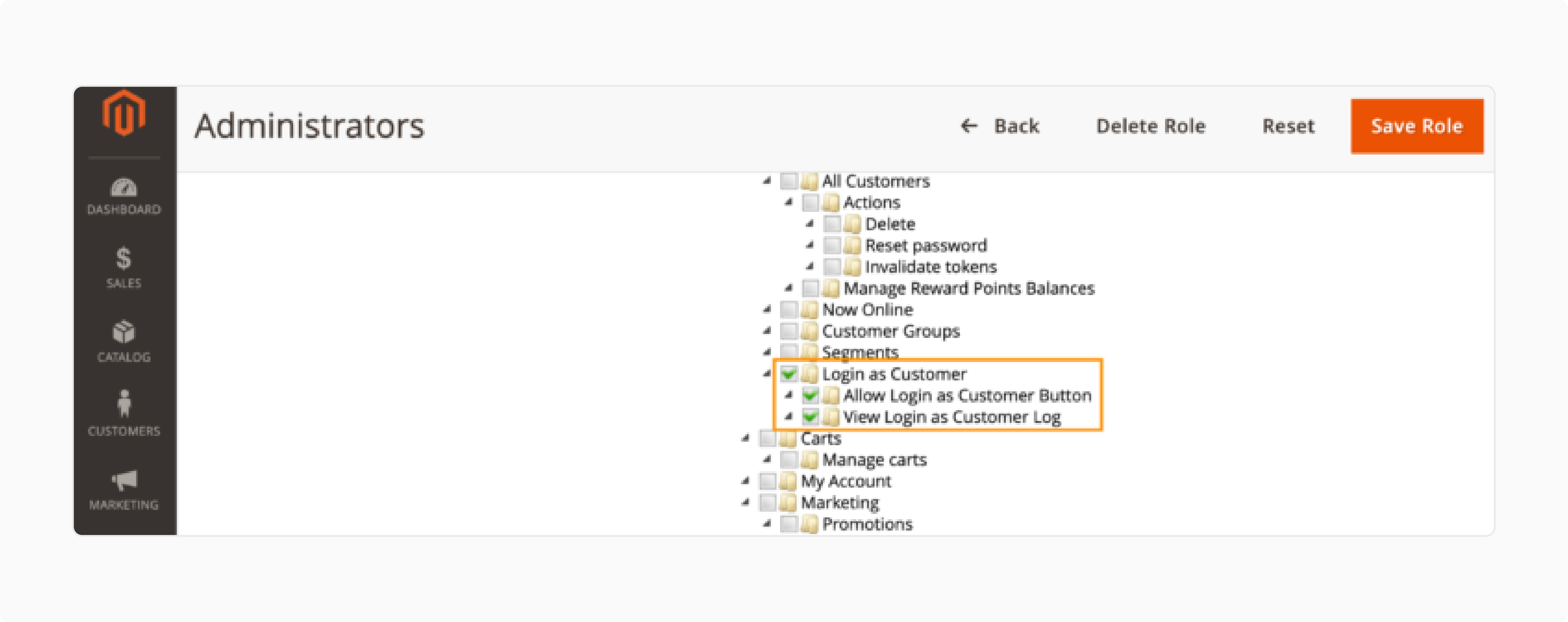Collapse the All Customers tree node

tap(767, 181)
